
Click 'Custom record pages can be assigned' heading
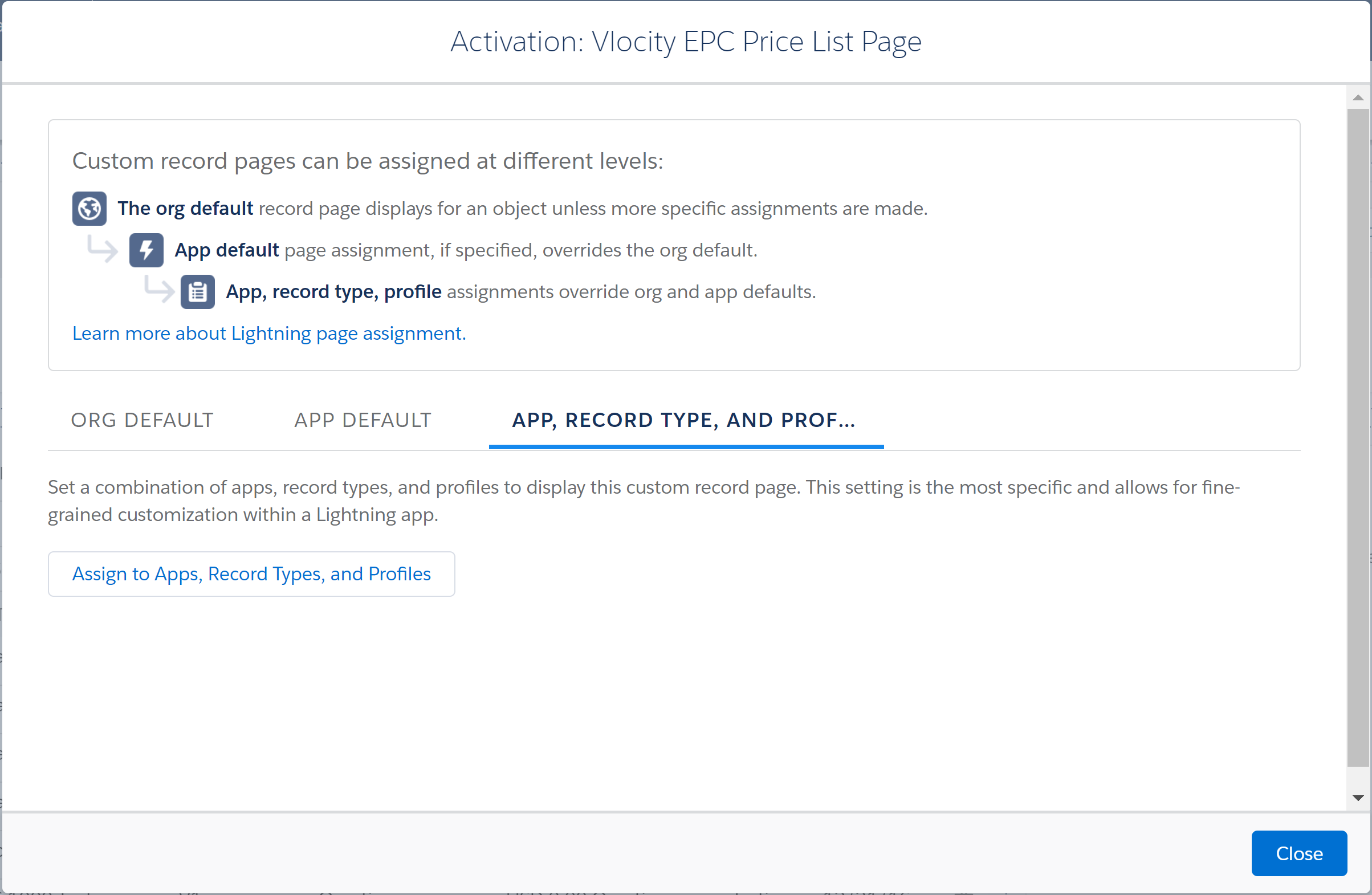tap(368, 161)
